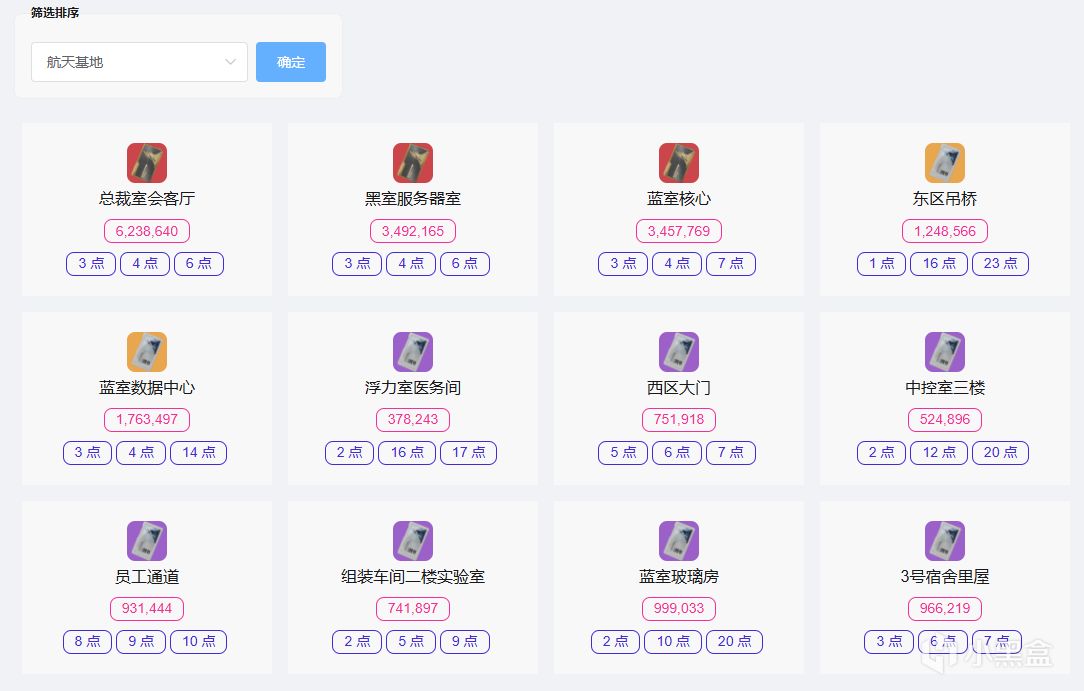Image resolution: width=1084 pixels, height=691 pixels.
Task: Click the red card icon above 总裁室会客厅
Action: 147,163
